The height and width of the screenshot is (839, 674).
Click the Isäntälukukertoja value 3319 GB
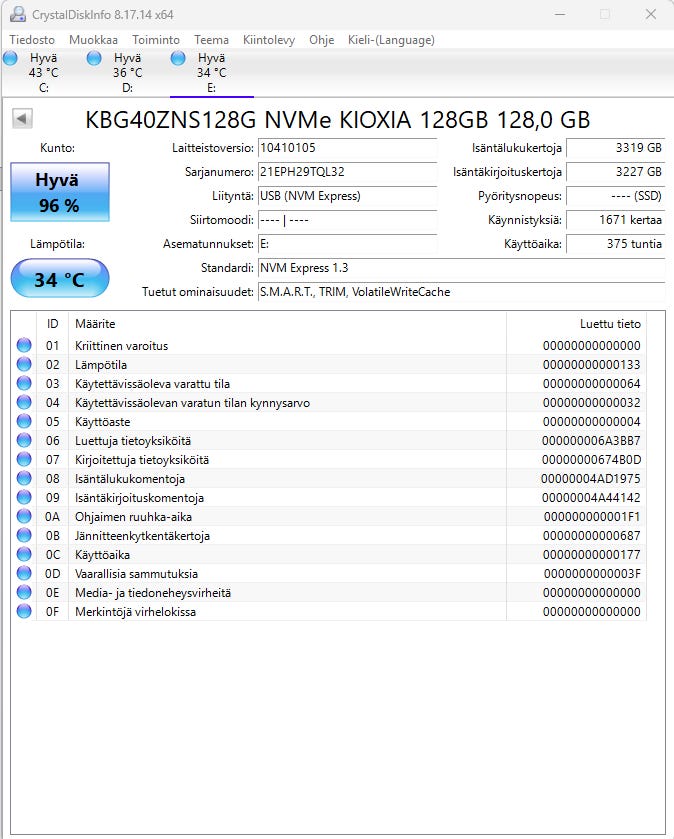pyautogui.click(x=615, y=148)
